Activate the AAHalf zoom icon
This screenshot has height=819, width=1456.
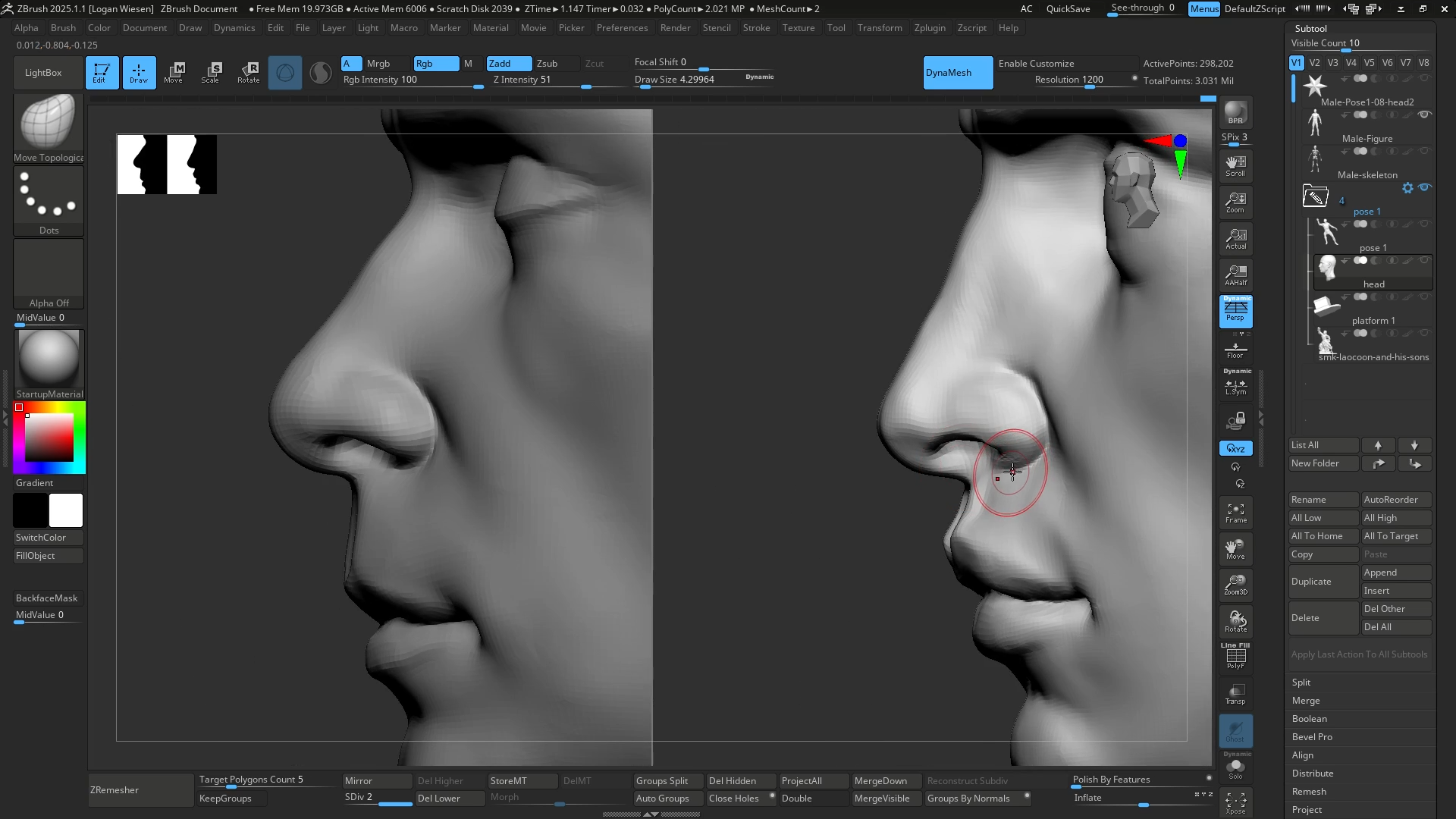1235,275
